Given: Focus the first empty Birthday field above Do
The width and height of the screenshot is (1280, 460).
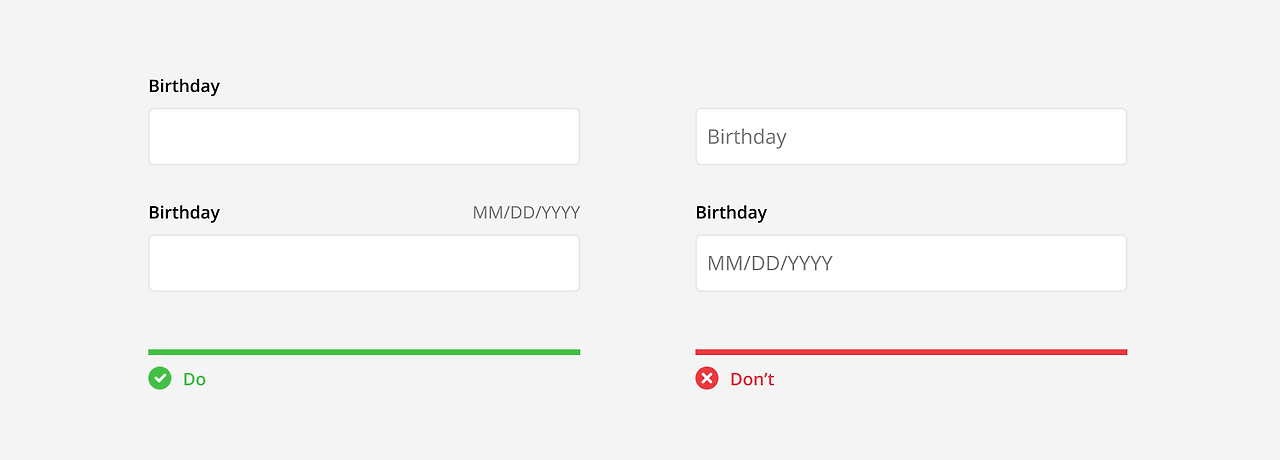Looking at the screenshot, I should 364,136.
